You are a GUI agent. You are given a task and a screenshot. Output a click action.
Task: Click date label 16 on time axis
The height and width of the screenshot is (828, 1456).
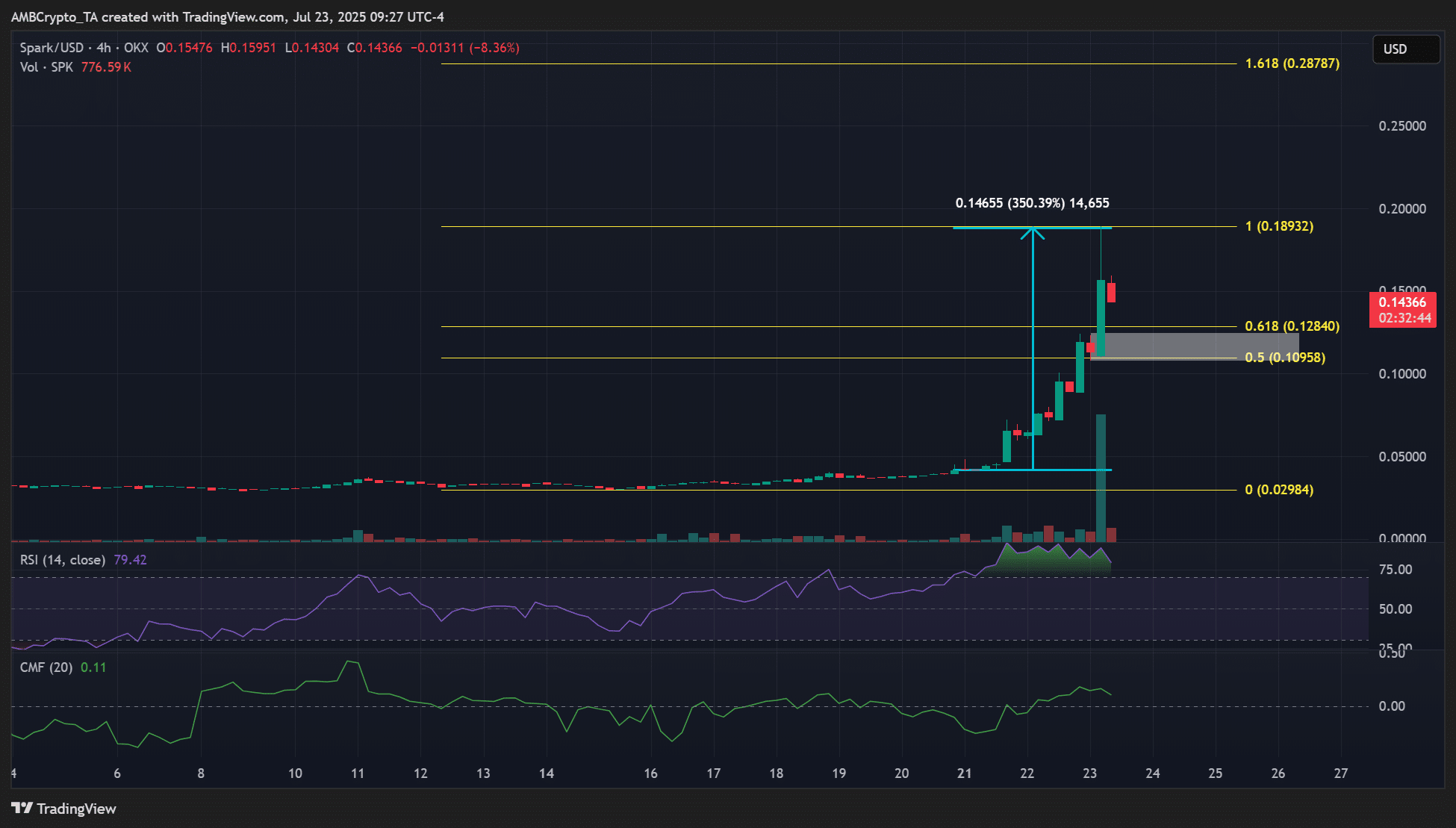click(x=651, y=773)
